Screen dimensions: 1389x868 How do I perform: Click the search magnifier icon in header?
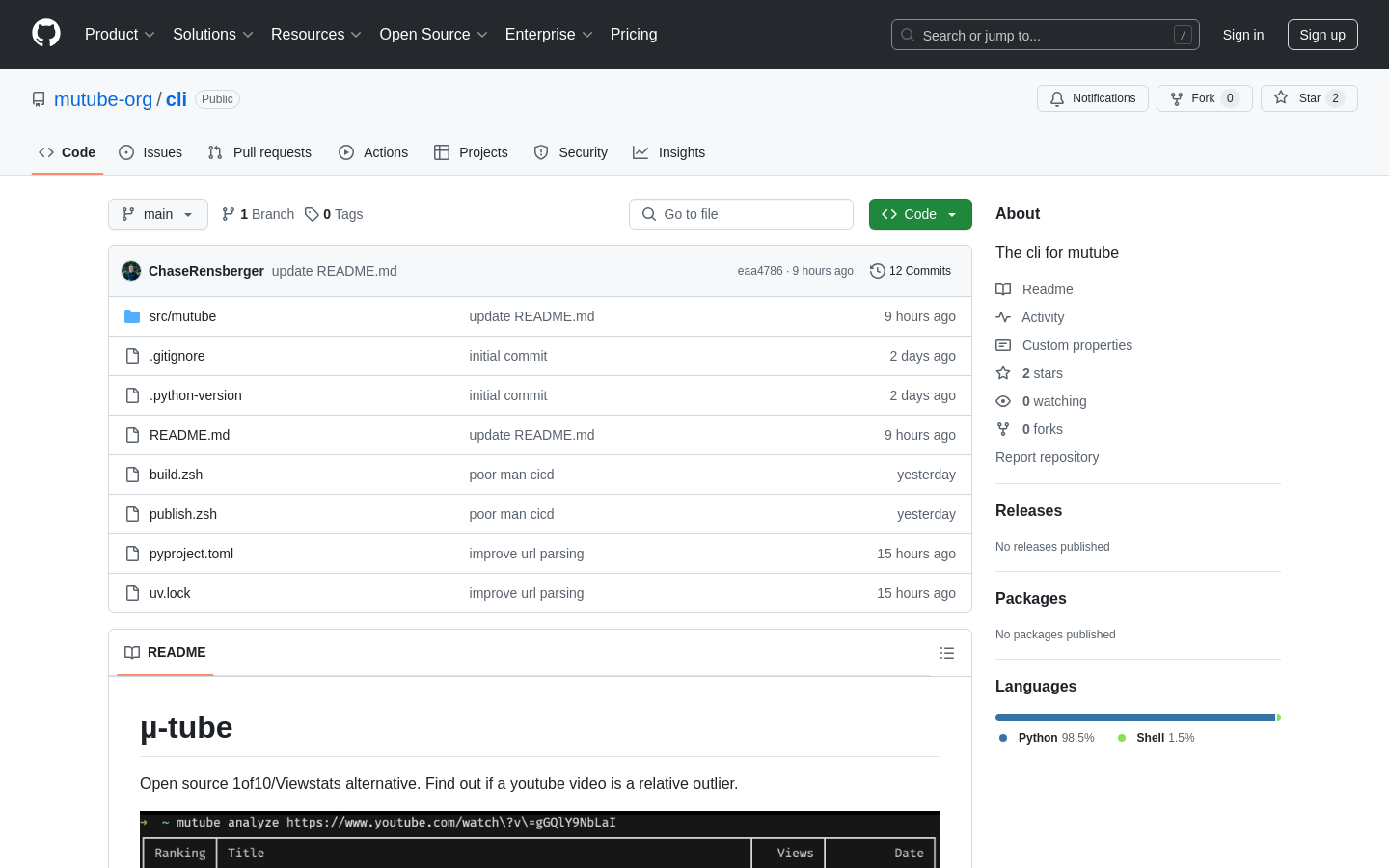[x=908, y=35]
